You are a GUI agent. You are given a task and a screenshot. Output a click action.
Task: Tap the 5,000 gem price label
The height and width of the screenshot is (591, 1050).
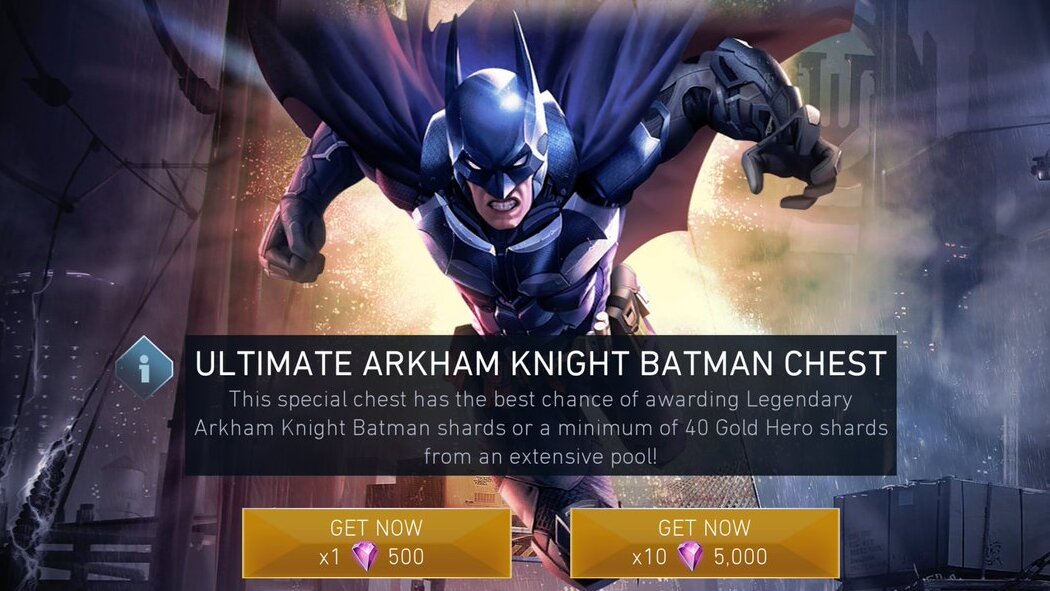pos(740,557)
